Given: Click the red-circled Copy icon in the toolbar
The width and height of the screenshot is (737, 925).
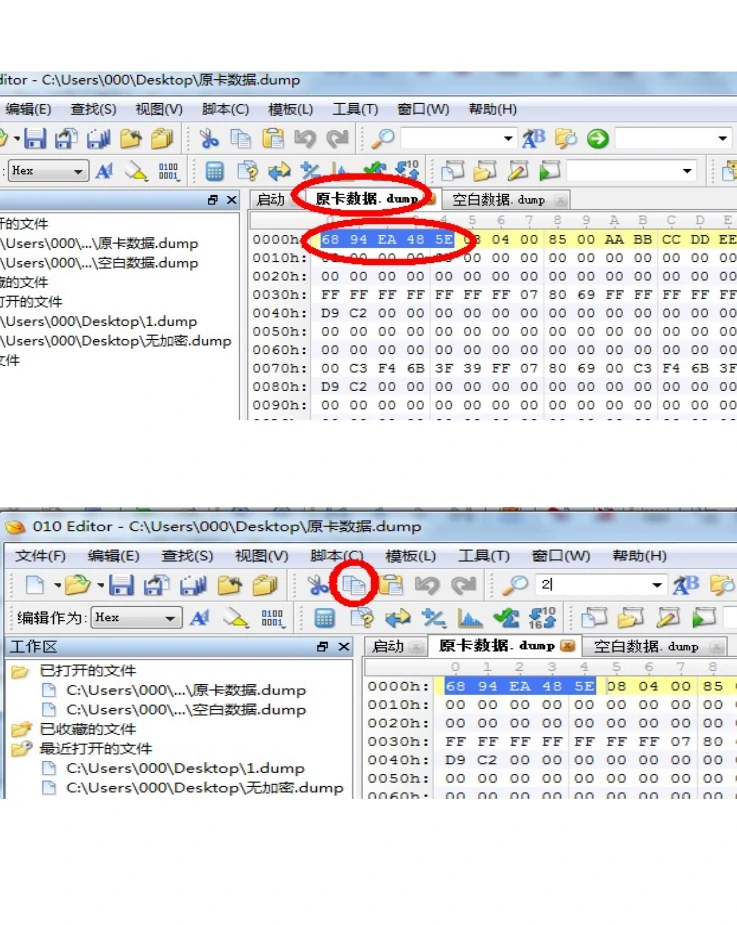Looking at the screenshot, I should click(353, 585).
